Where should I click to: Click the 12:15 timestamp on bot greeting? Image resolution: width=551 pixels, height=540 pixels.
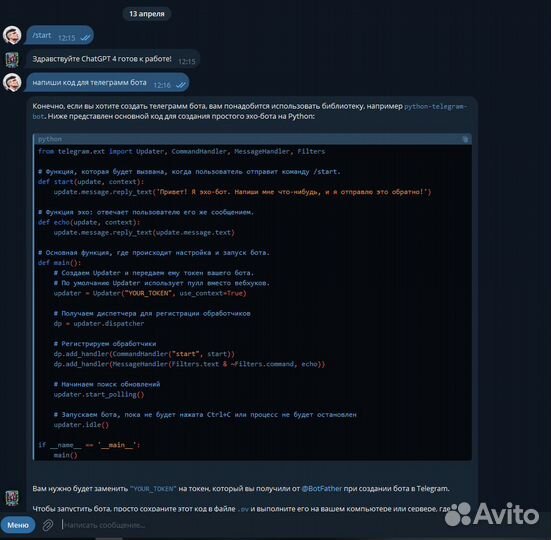tap(187, 61)
